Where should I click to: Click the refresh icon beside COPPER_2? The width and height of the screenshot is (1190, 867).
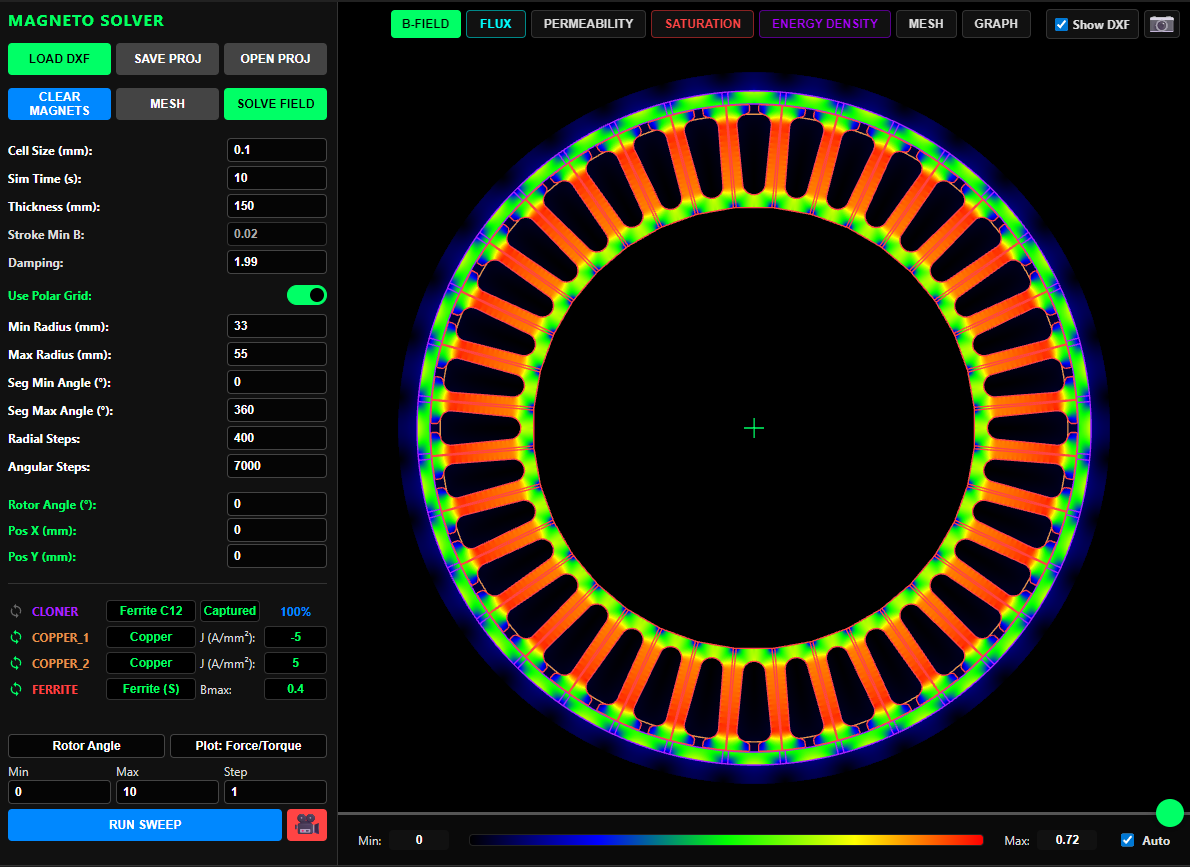(14, 663)
